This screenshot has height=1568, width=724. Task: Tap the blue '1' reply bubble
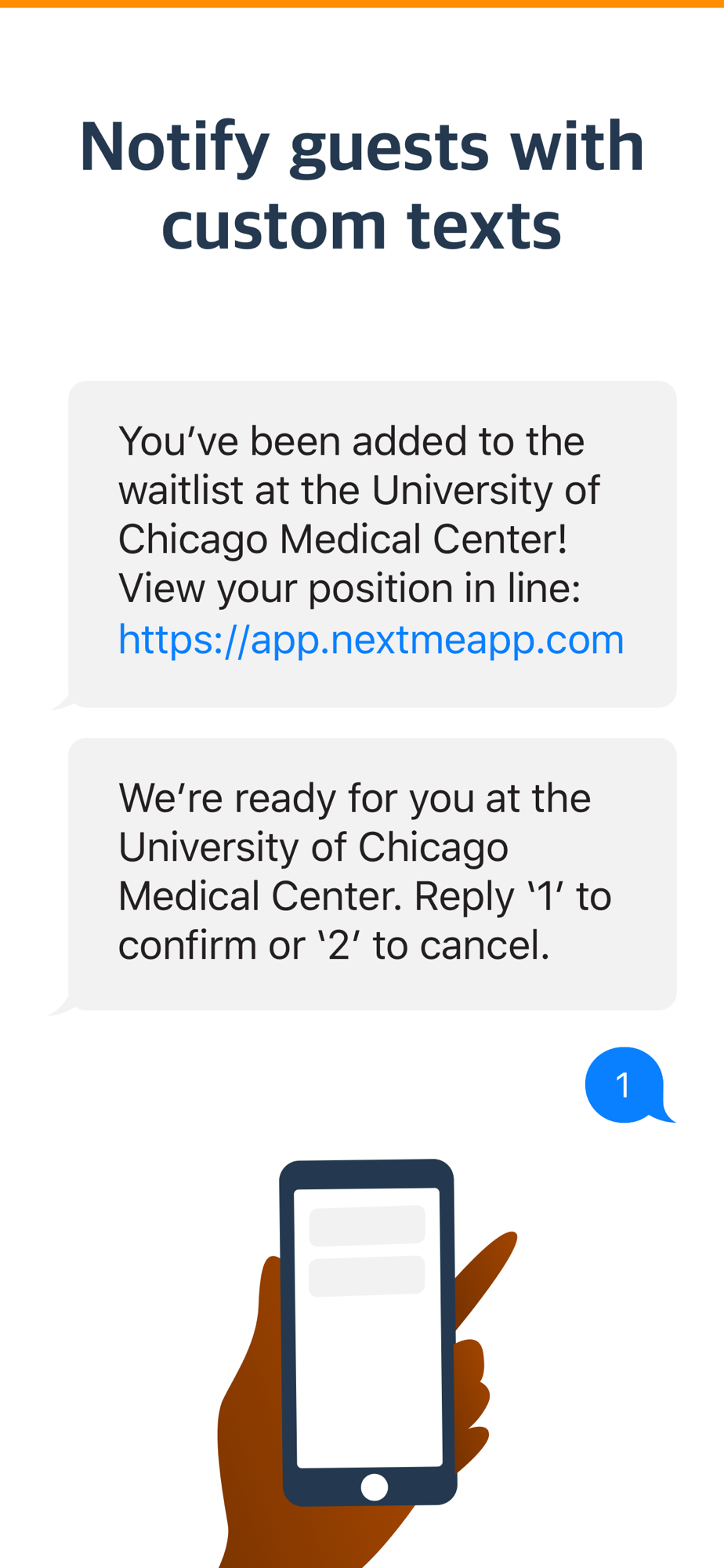624,1085
